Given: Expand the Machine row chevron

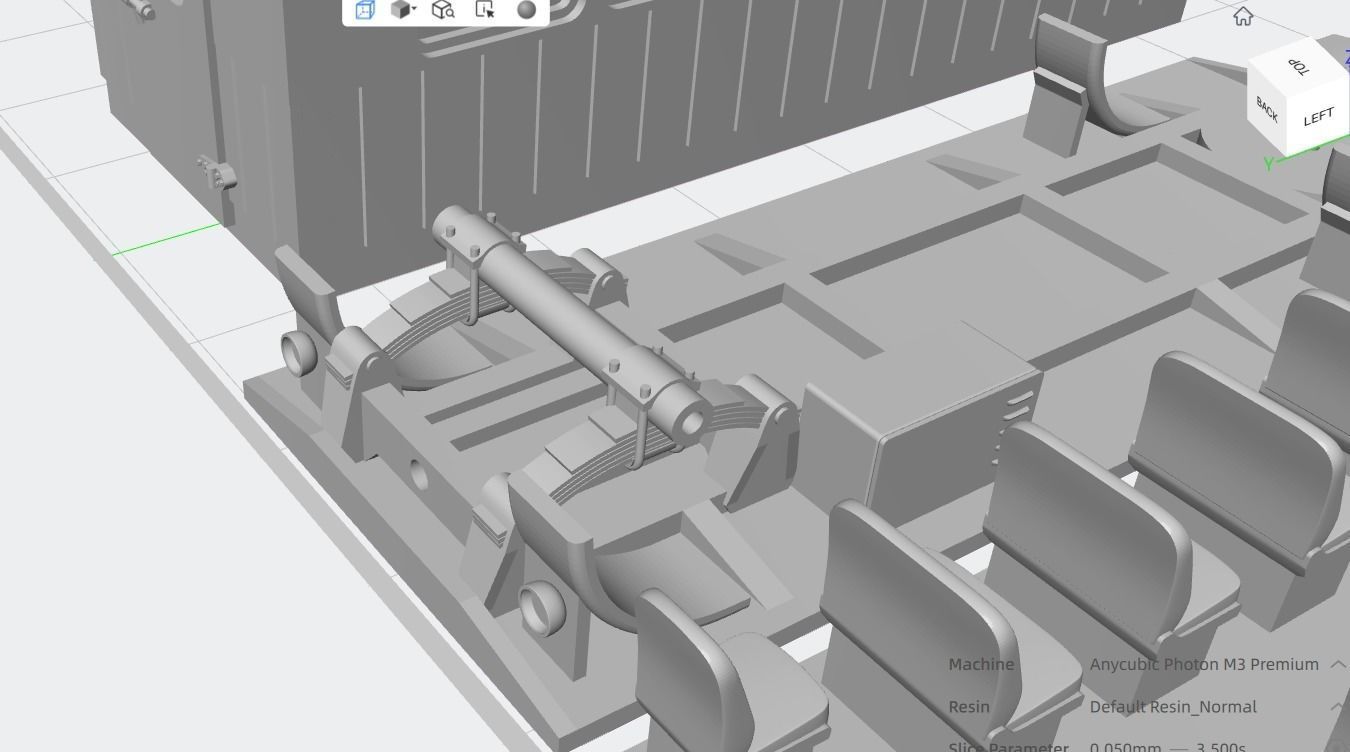Looking at the screenshot, I should [1337, 664].
